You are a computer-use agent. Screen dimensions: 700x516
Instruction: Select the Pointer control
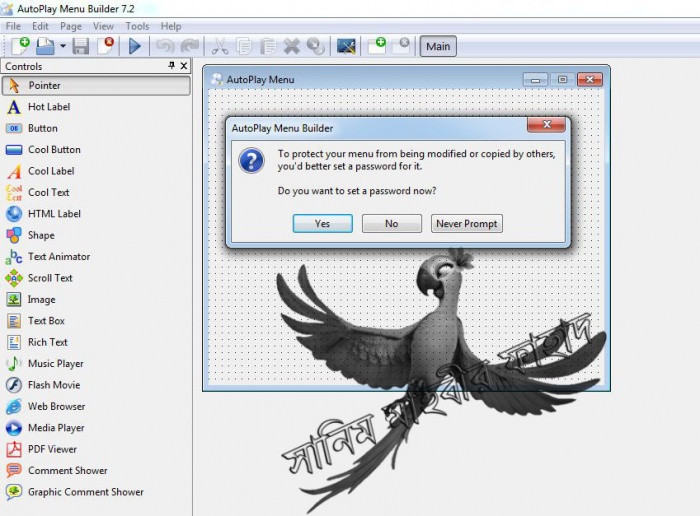point(96,85)
